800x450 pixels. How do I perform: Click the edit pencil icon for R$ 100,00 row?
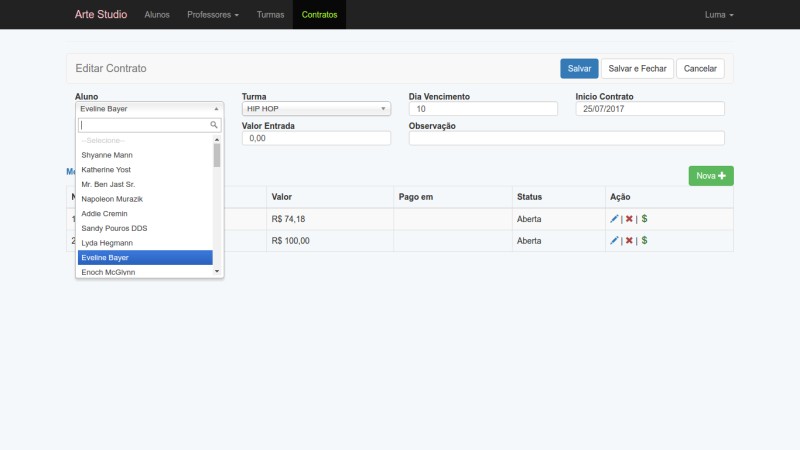coord(614,241)
